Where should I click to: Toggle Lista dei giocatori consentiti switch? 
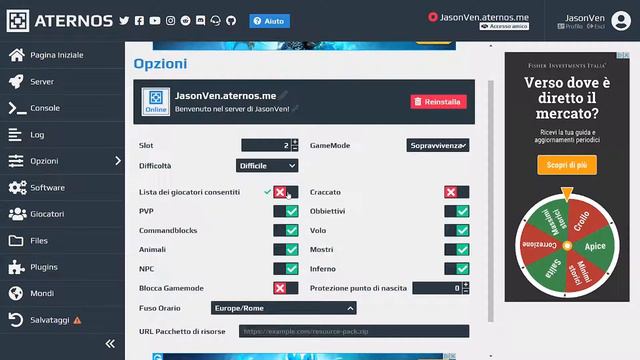tap(285, 192)
